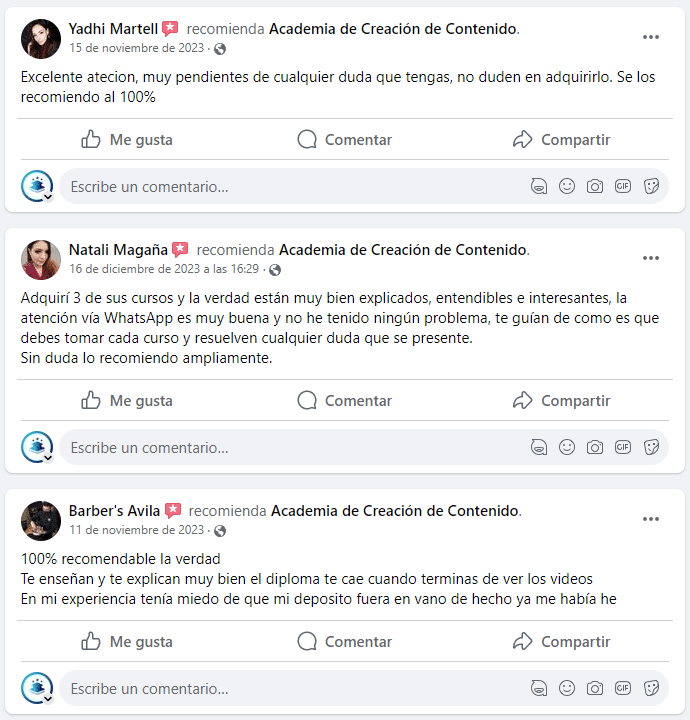Switch commenting profile on Yadhi's post
This screenshot has height=720, width=690.
coord(37,186)
